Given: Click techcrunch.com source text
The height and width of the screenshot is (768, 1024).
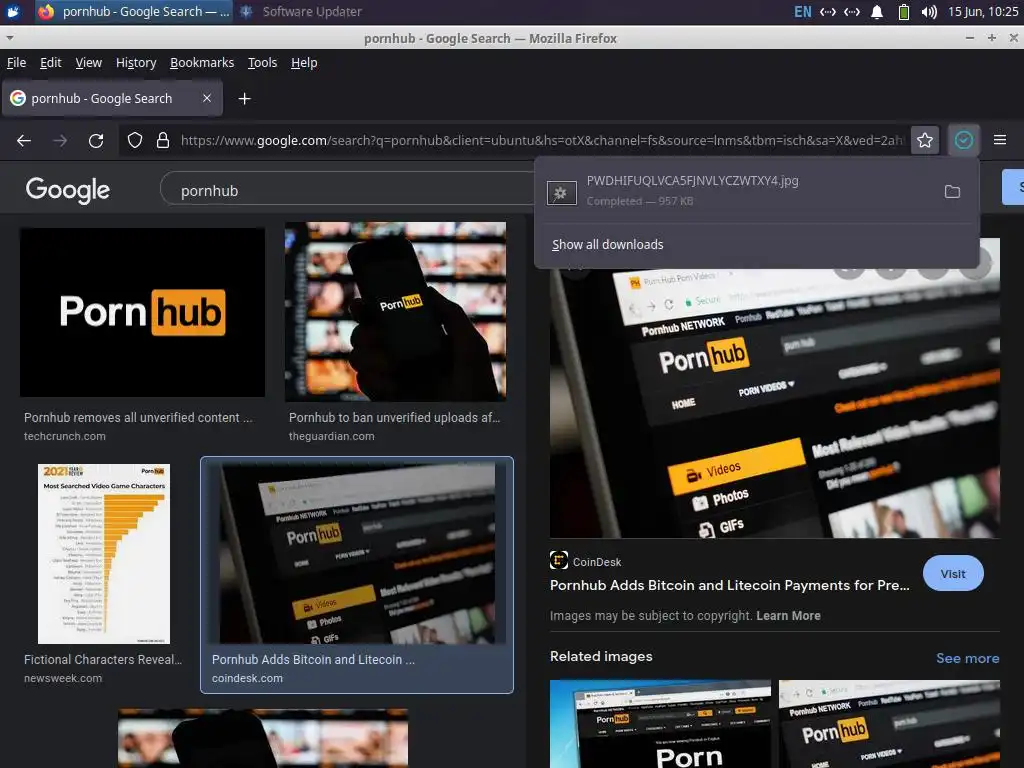Looking at the screenshot, I should click(65, 436).
